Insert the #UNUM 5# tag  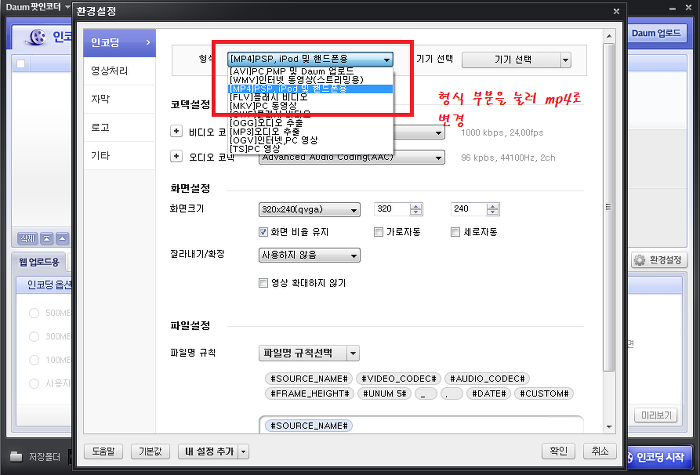tap(384, 394)
